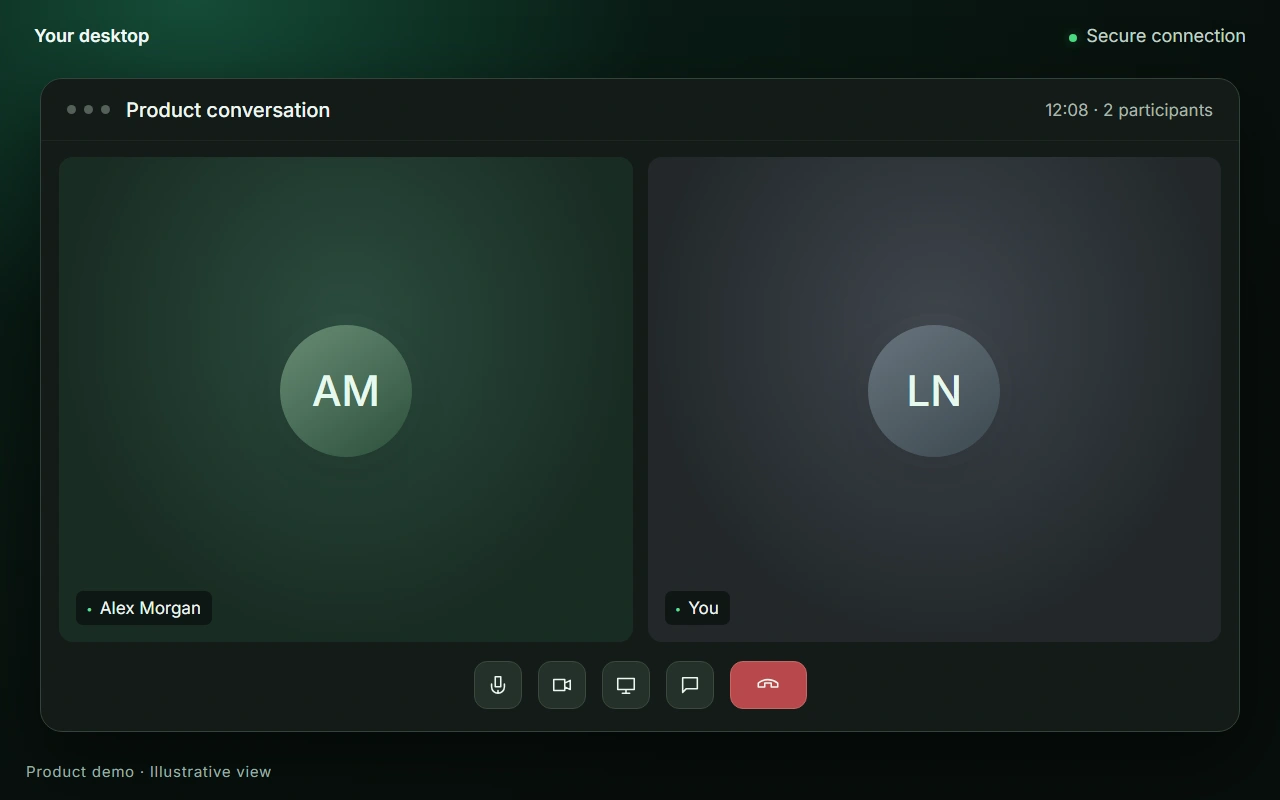
Task: Mute the microphone
Action: tap(498, 685)
